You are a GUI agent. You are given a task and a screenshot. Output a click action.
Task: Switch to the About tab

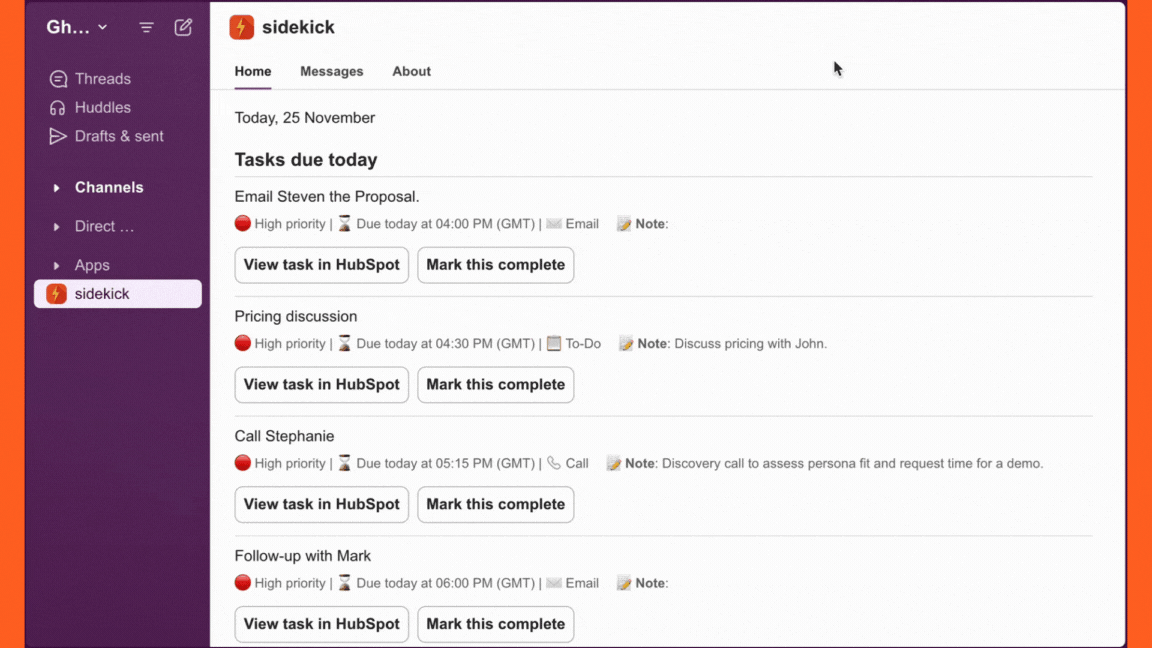[411, 72]
